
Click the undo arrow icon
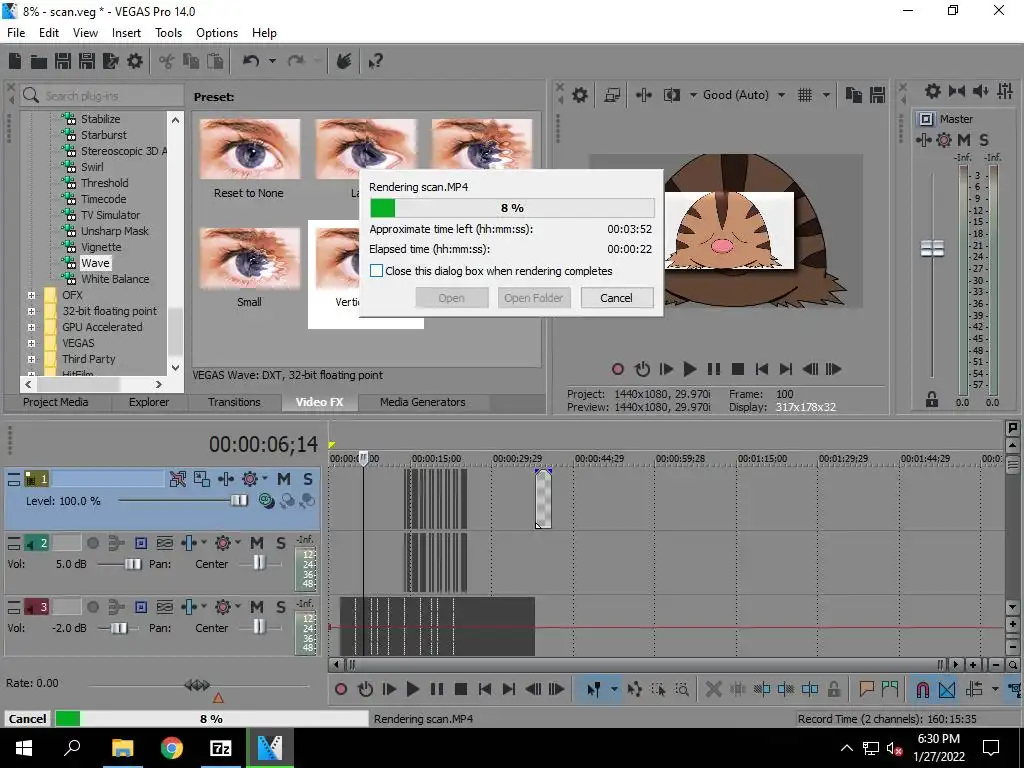pyautogui.click(x=251, y=61)
